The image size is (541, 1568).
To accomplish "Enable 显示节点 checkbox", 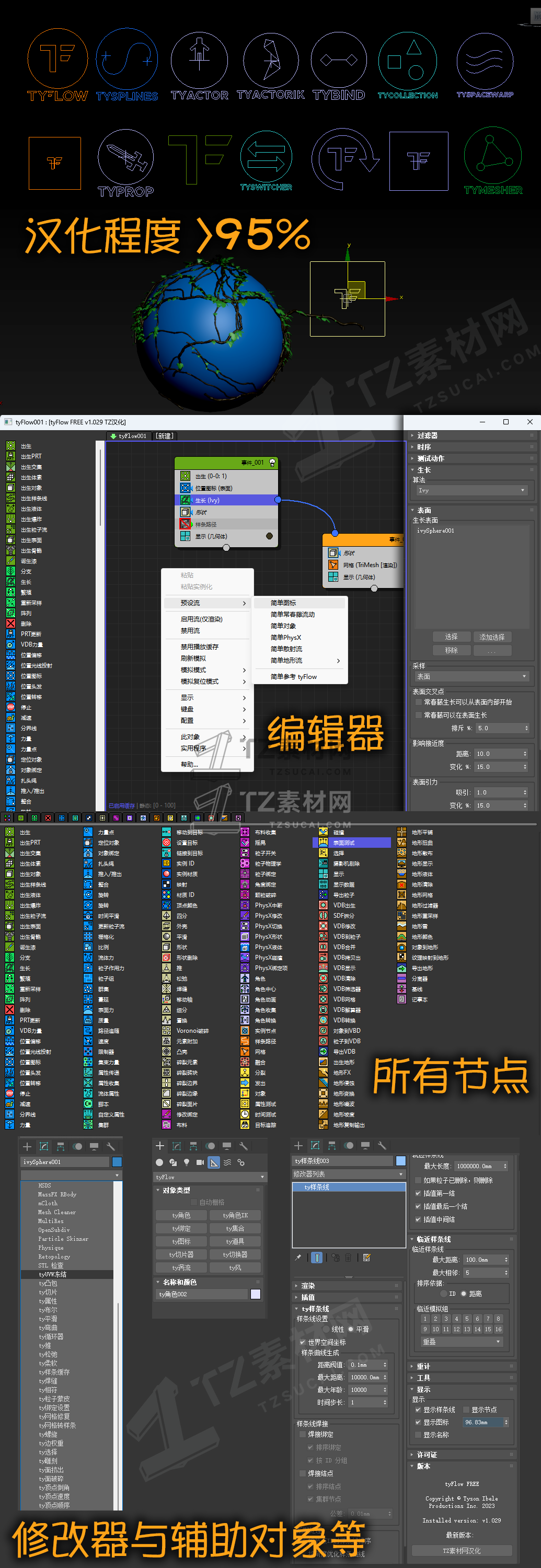I will coord(466,1410).
